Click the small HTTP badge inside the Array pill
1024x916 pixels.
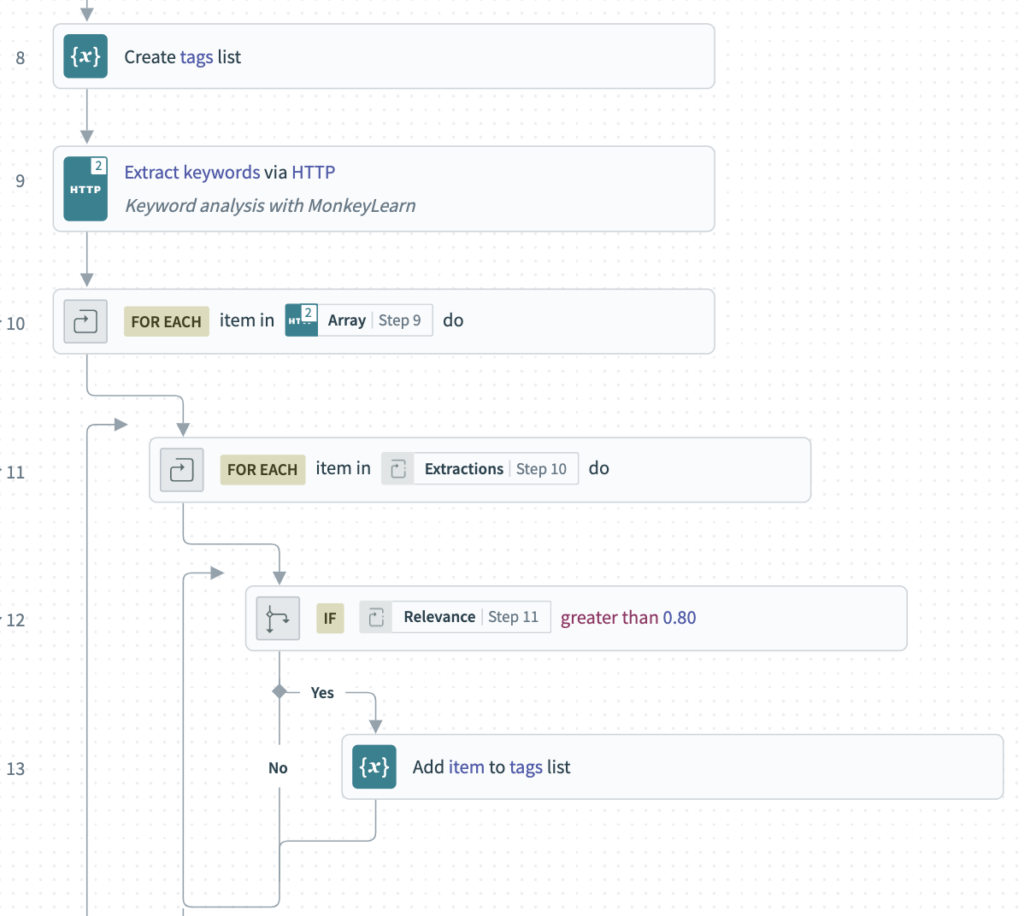pyautogui.click(x=301, y=320)
